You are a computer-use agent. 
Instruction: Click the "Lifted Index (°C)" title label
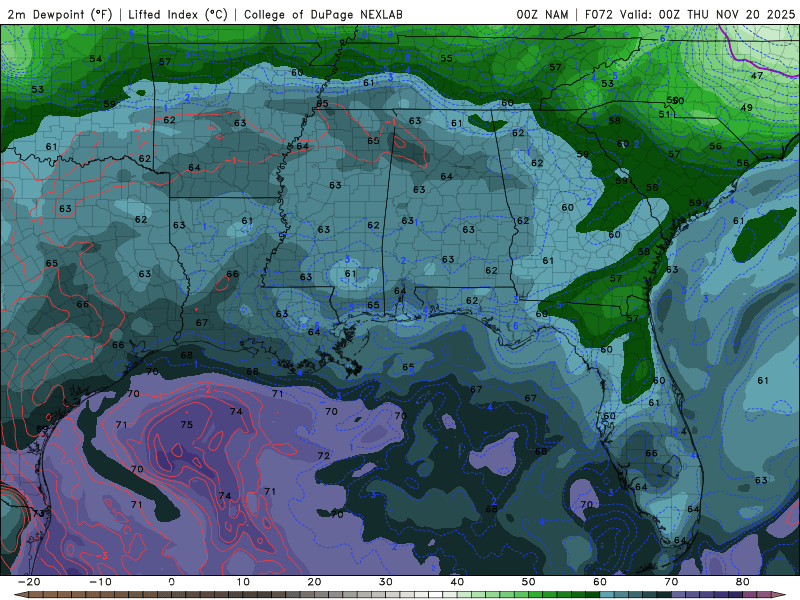pyautogui.click(x=178, y=14)
